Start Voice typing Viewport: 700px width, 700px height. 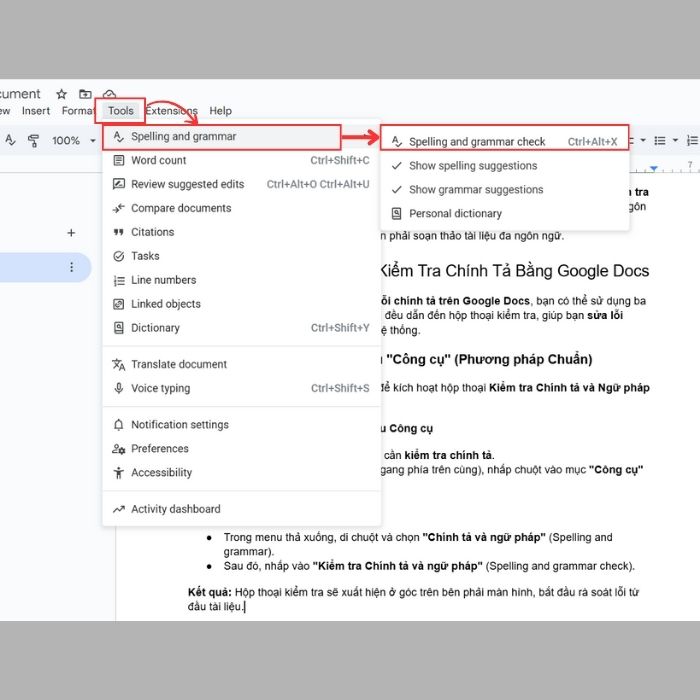pos(241,388)
